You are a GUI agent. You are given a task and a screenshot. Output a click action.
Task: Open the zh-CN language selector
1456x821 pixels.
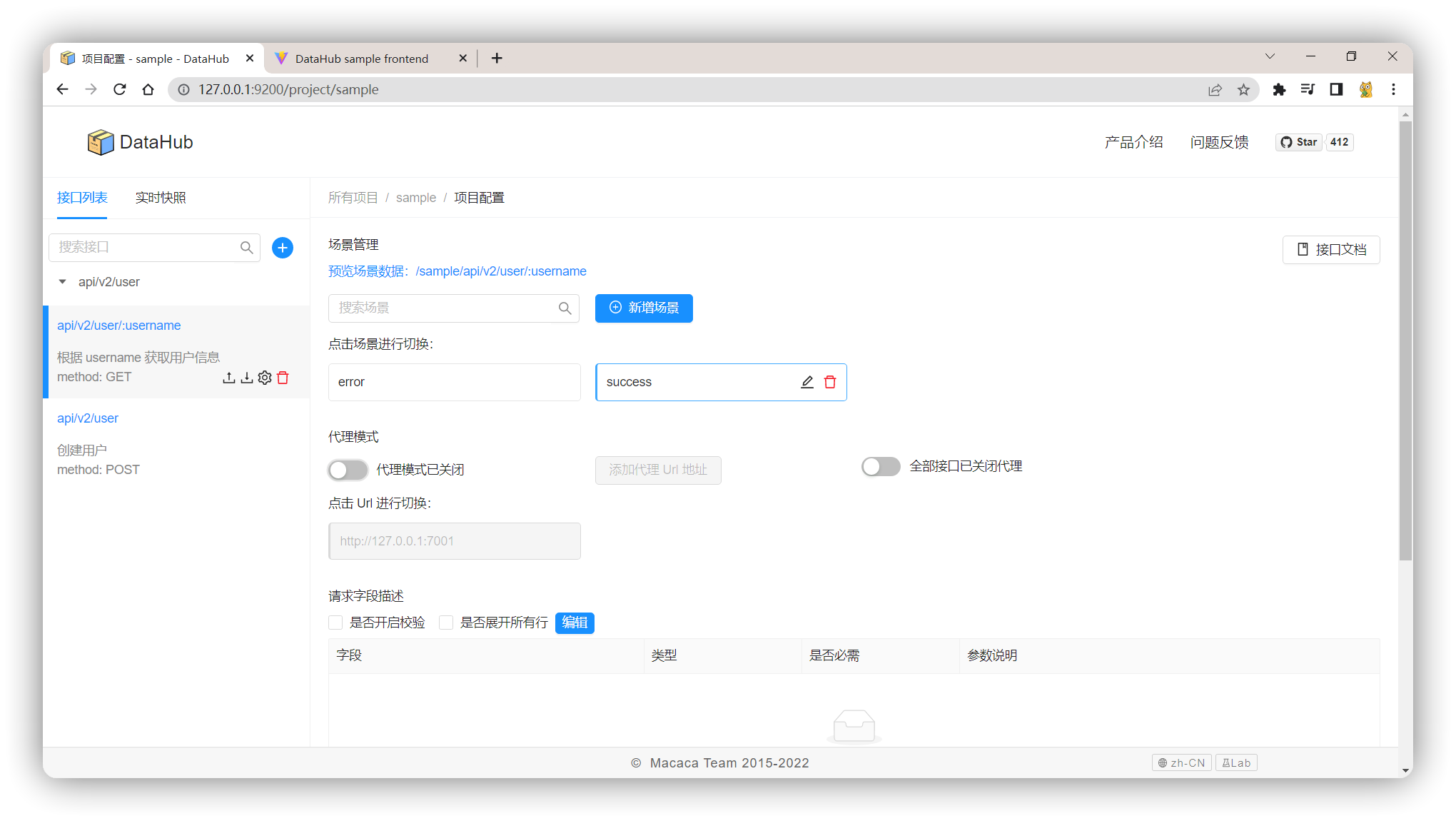pyautogui.click(x=1181, y=762)
